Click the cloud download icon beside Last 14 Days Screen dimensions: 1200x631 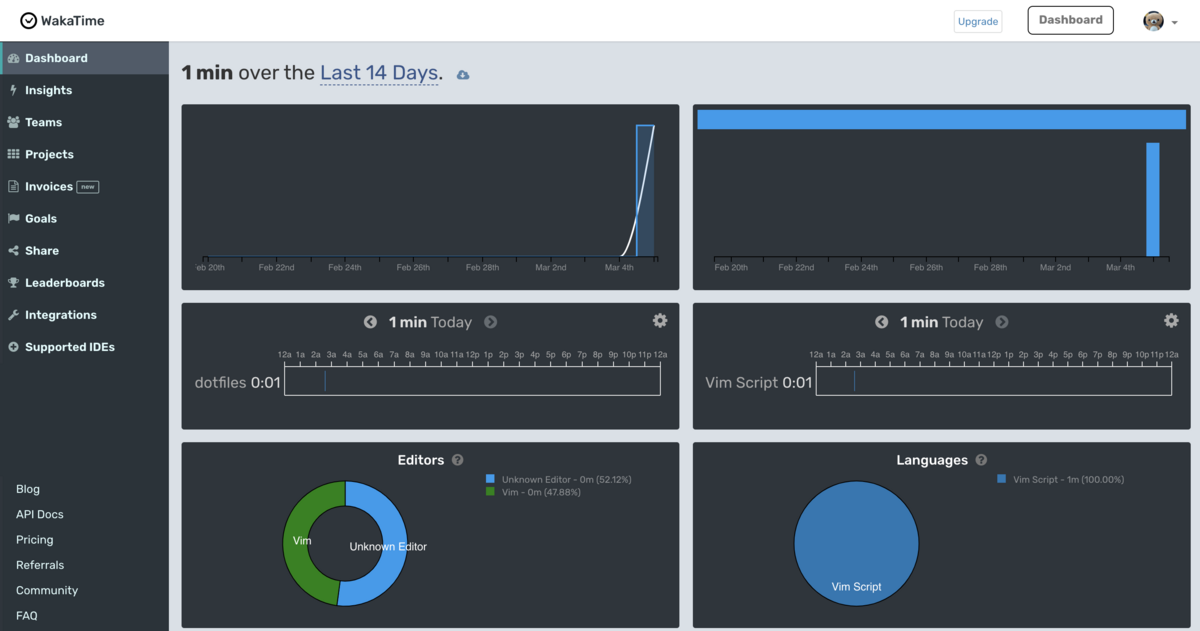click(x=463, y=75)
